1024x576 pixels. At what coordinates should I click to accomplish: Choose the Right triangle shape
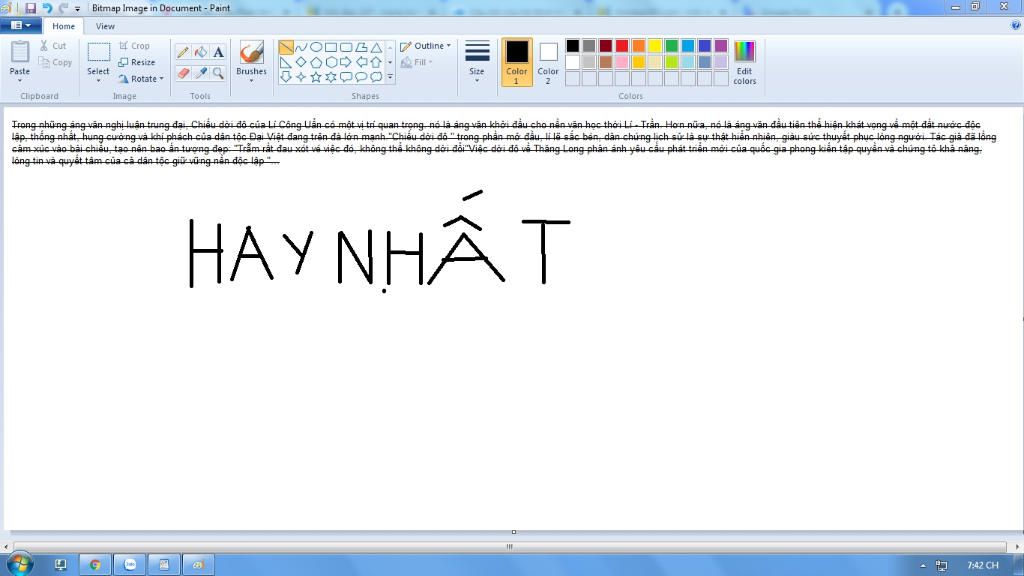click(286, 62)
